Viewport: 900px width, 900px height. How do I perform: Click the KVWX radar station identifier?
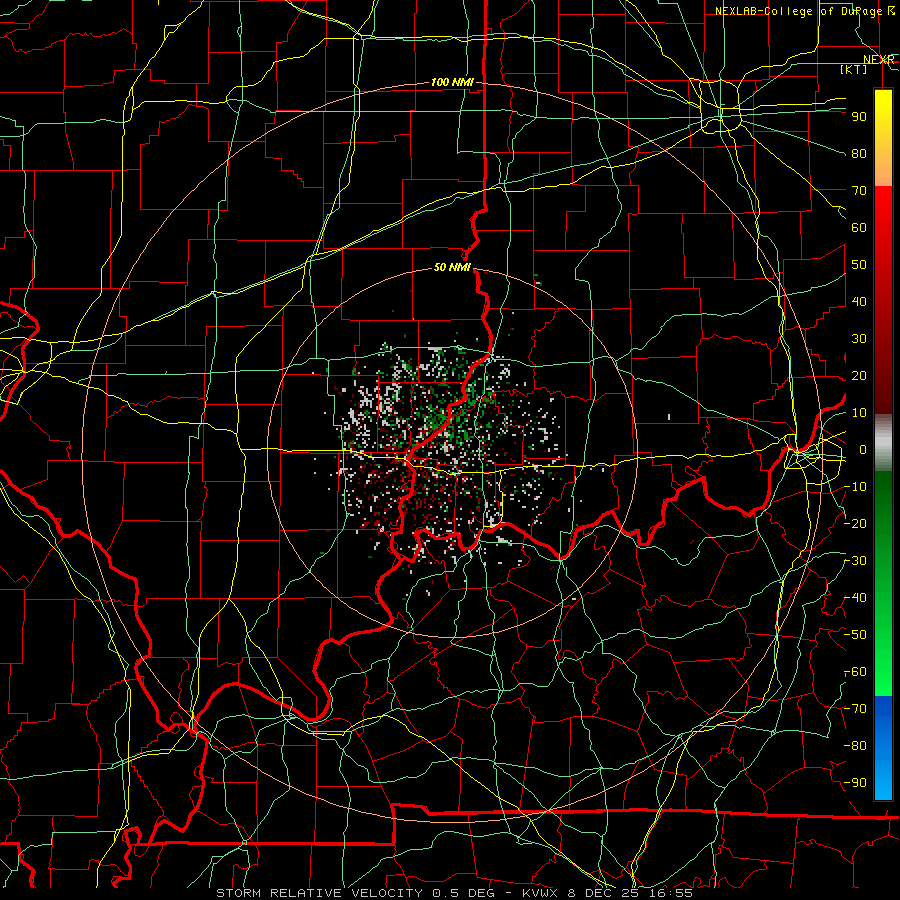tap(541, 893)
